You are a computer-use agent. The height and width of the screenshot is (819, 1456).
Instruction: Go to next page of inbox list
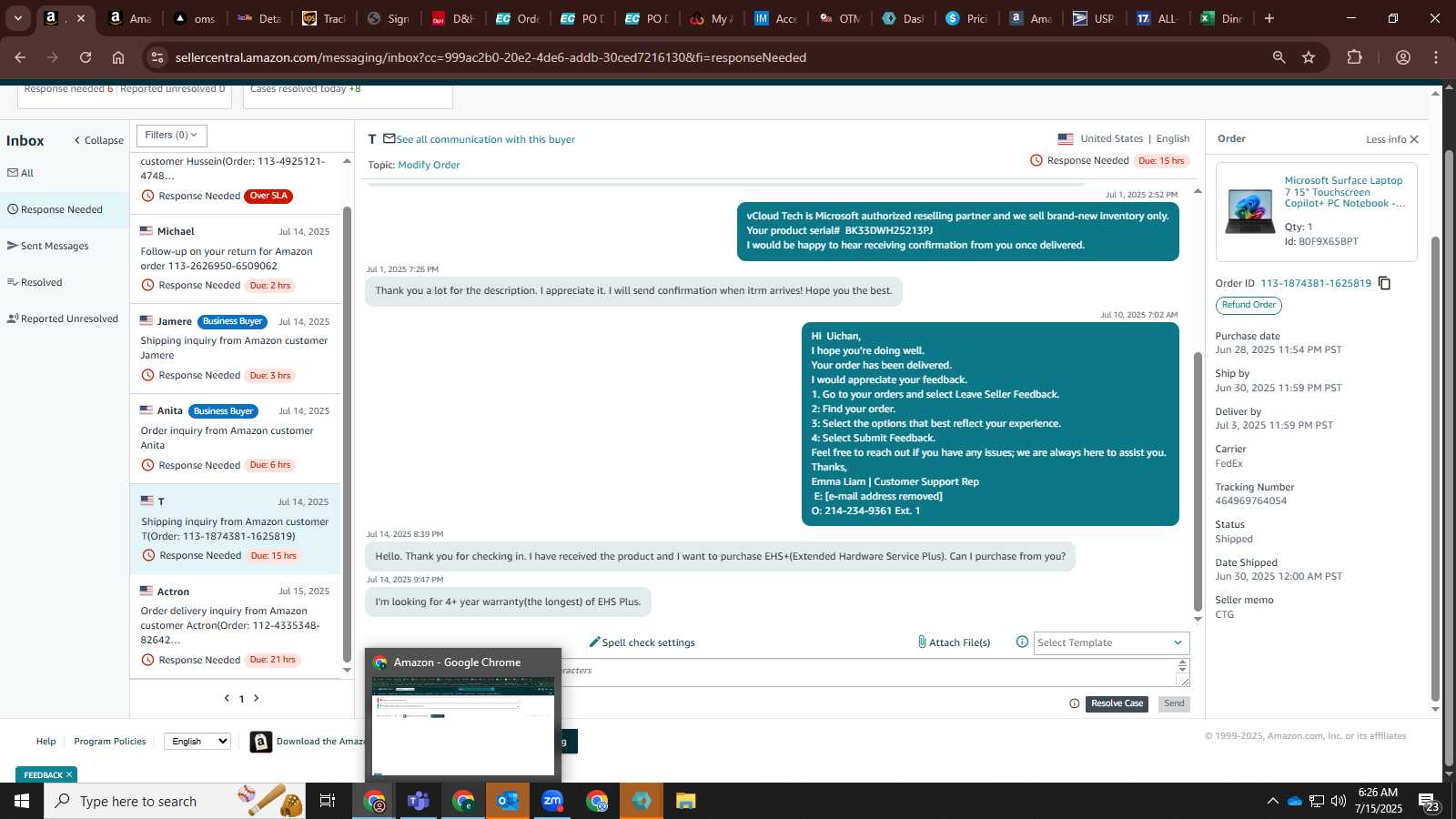tap(257, 698)
